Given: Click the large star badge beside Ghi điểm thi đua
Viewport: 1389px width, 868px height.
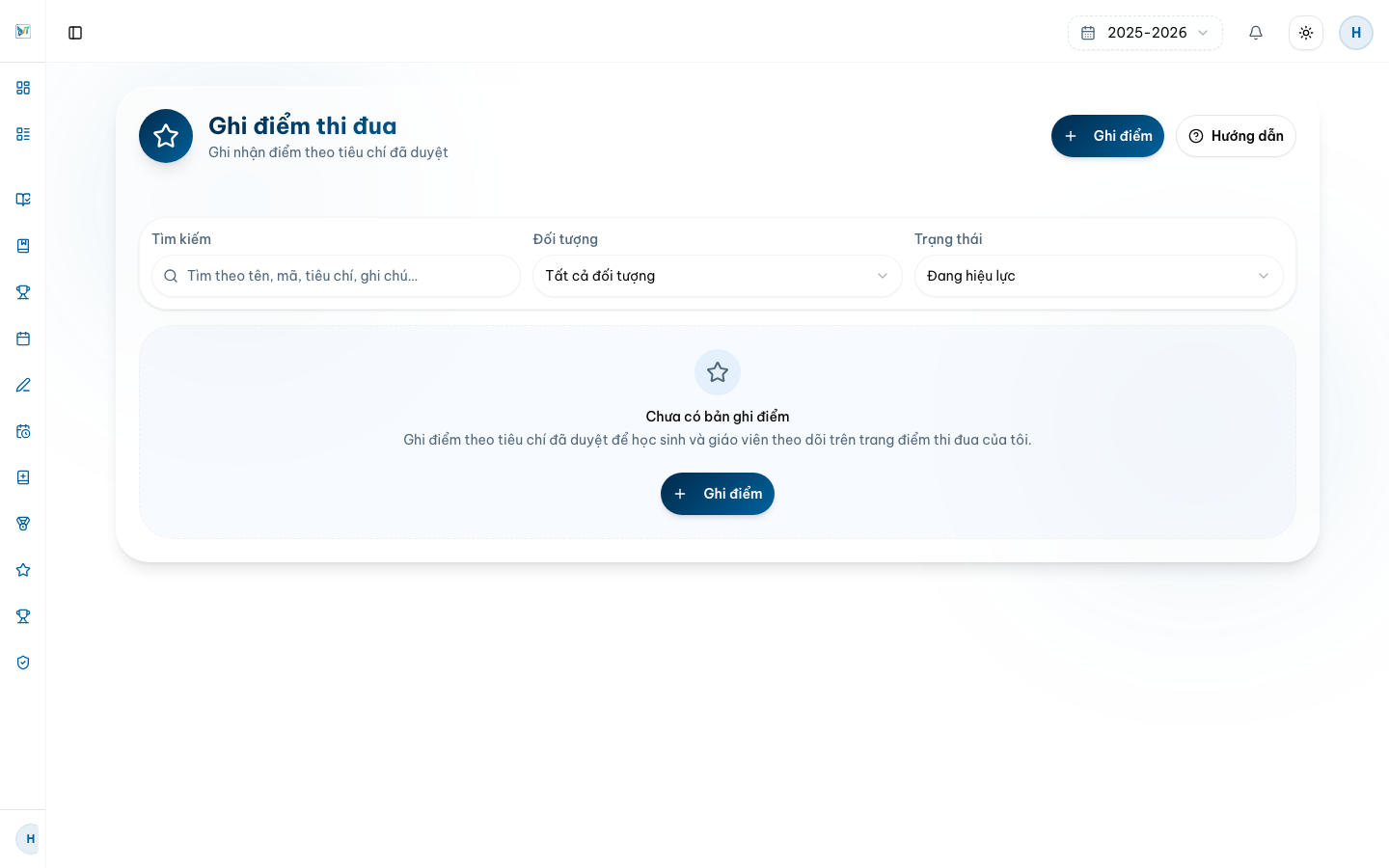Looking at the screenshot, I should click(166, 136).
